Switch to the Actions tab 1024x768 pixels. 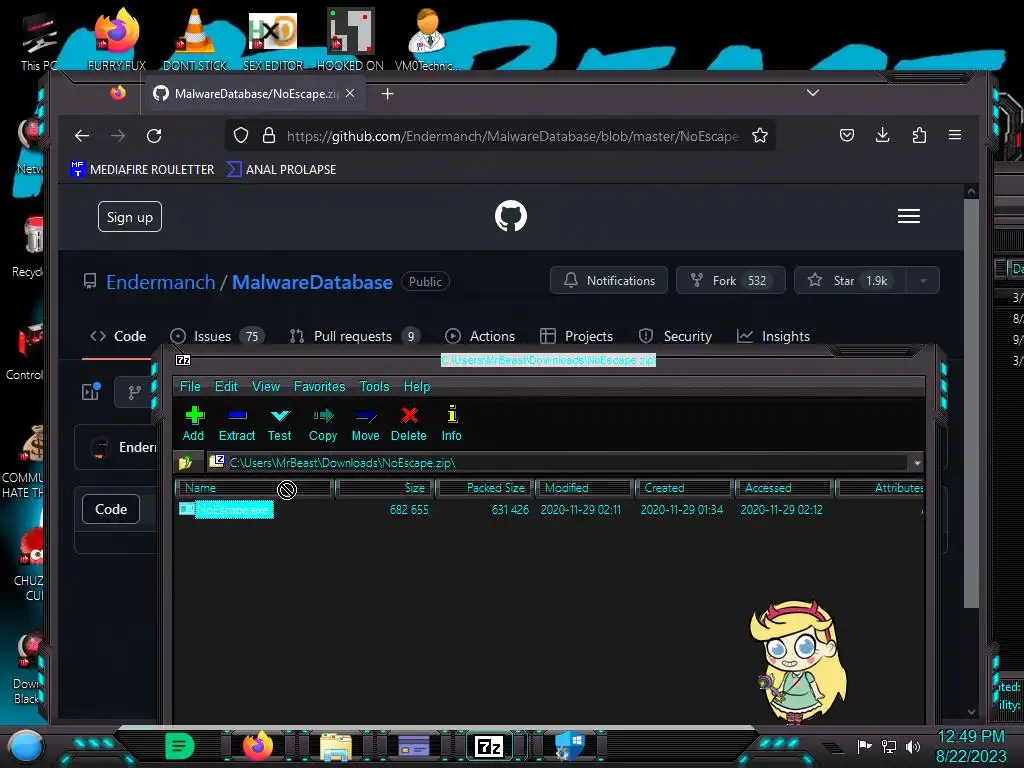[480, 336]
